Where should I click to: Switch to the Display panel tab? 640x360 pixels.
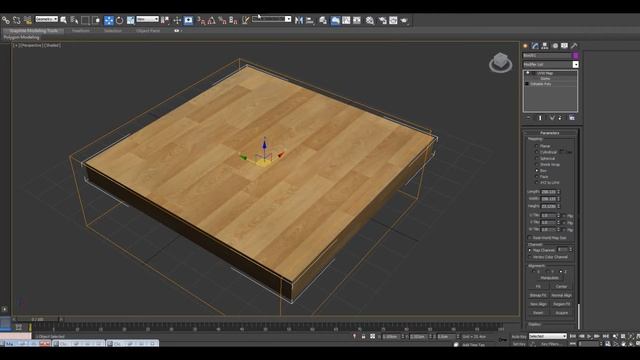564,46
